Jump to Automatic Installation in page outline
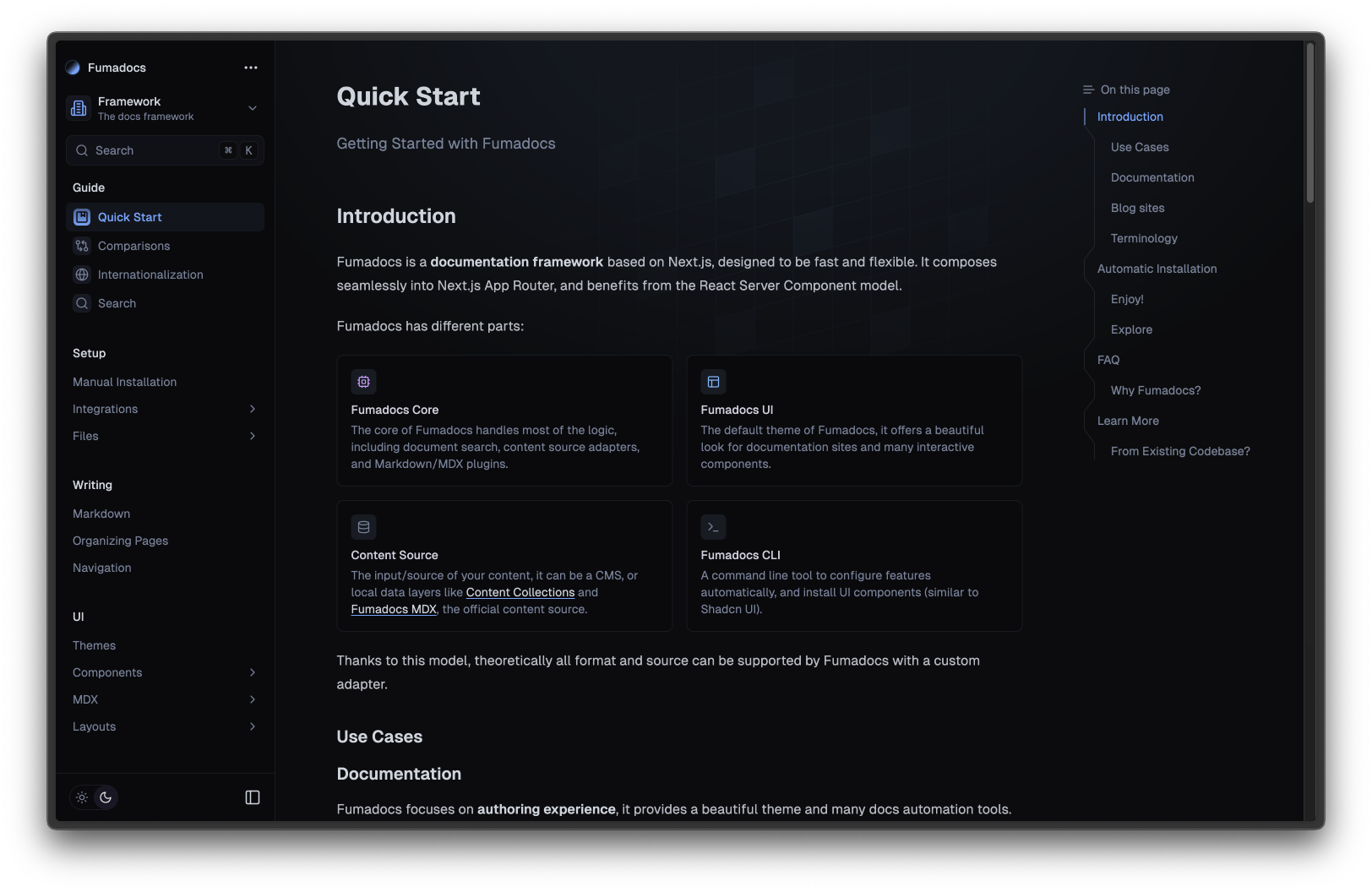 1157,269
